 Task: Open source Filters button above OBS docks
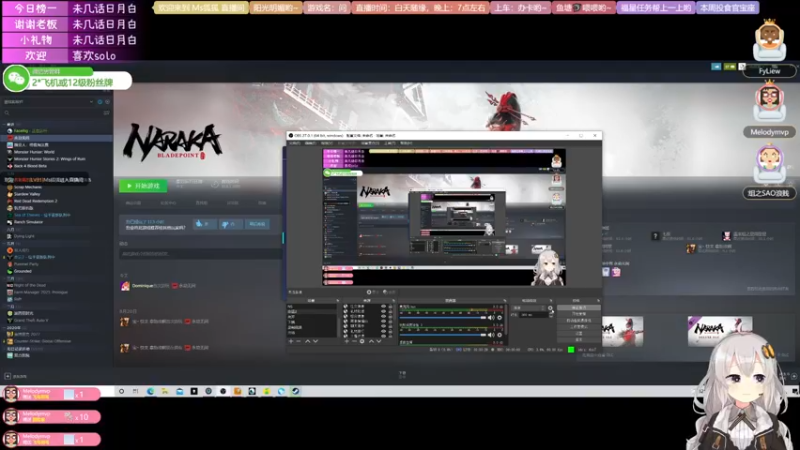390,292
